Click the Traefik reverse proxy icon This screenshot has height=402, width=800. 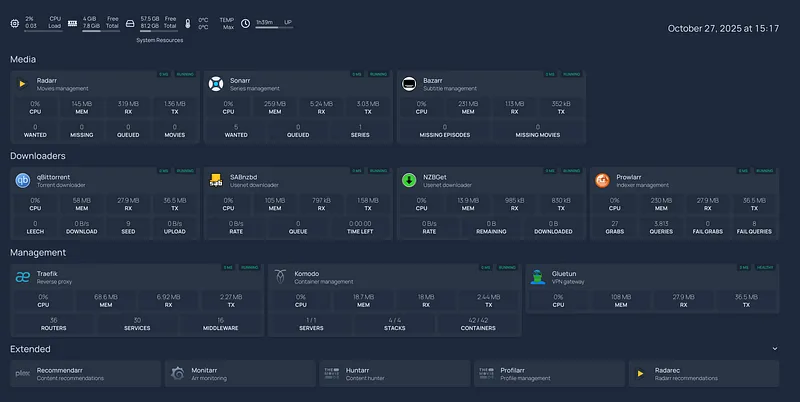click(22, 277)
